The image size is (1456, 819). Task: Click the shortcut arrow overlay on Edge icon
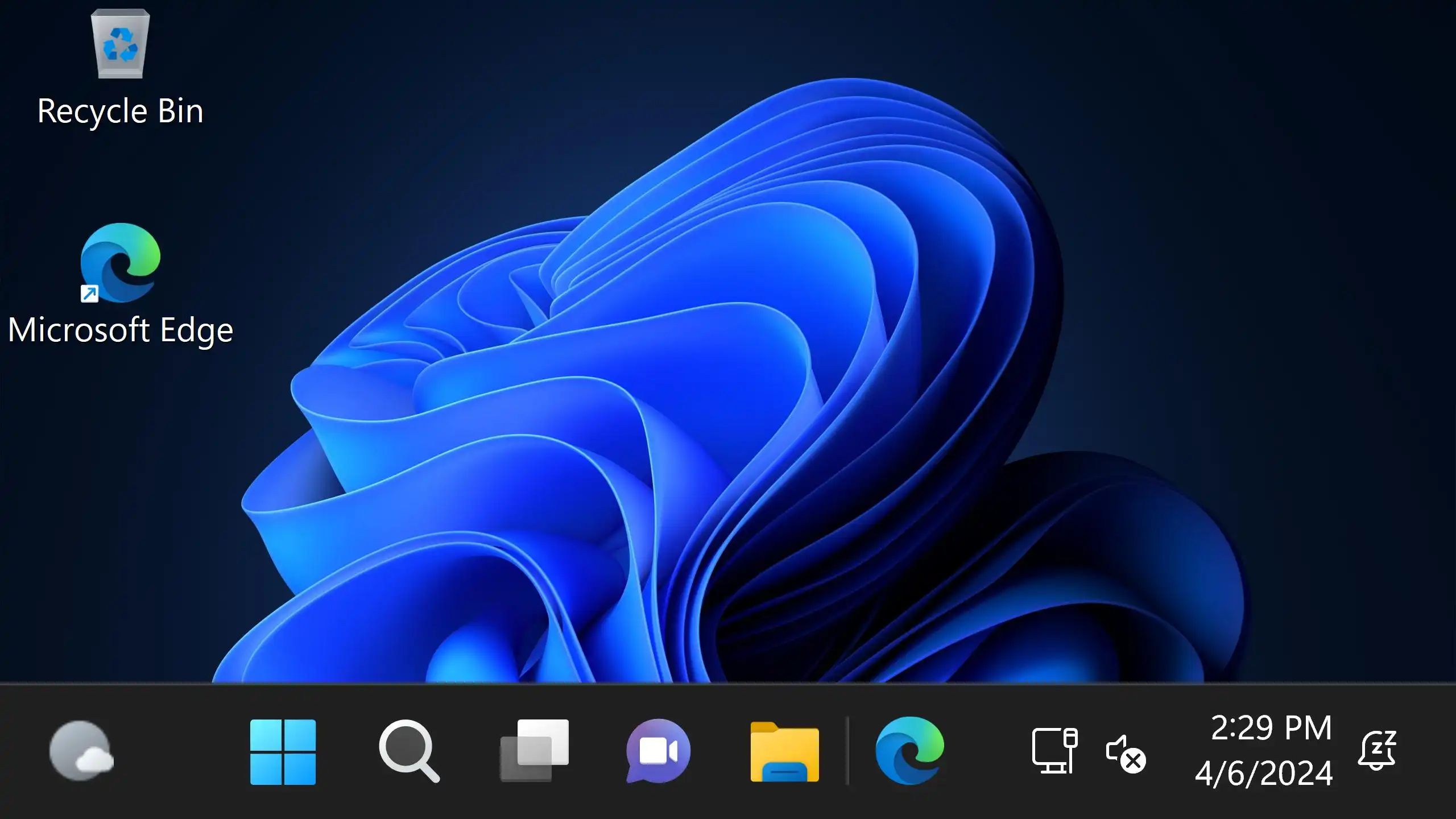89,293
